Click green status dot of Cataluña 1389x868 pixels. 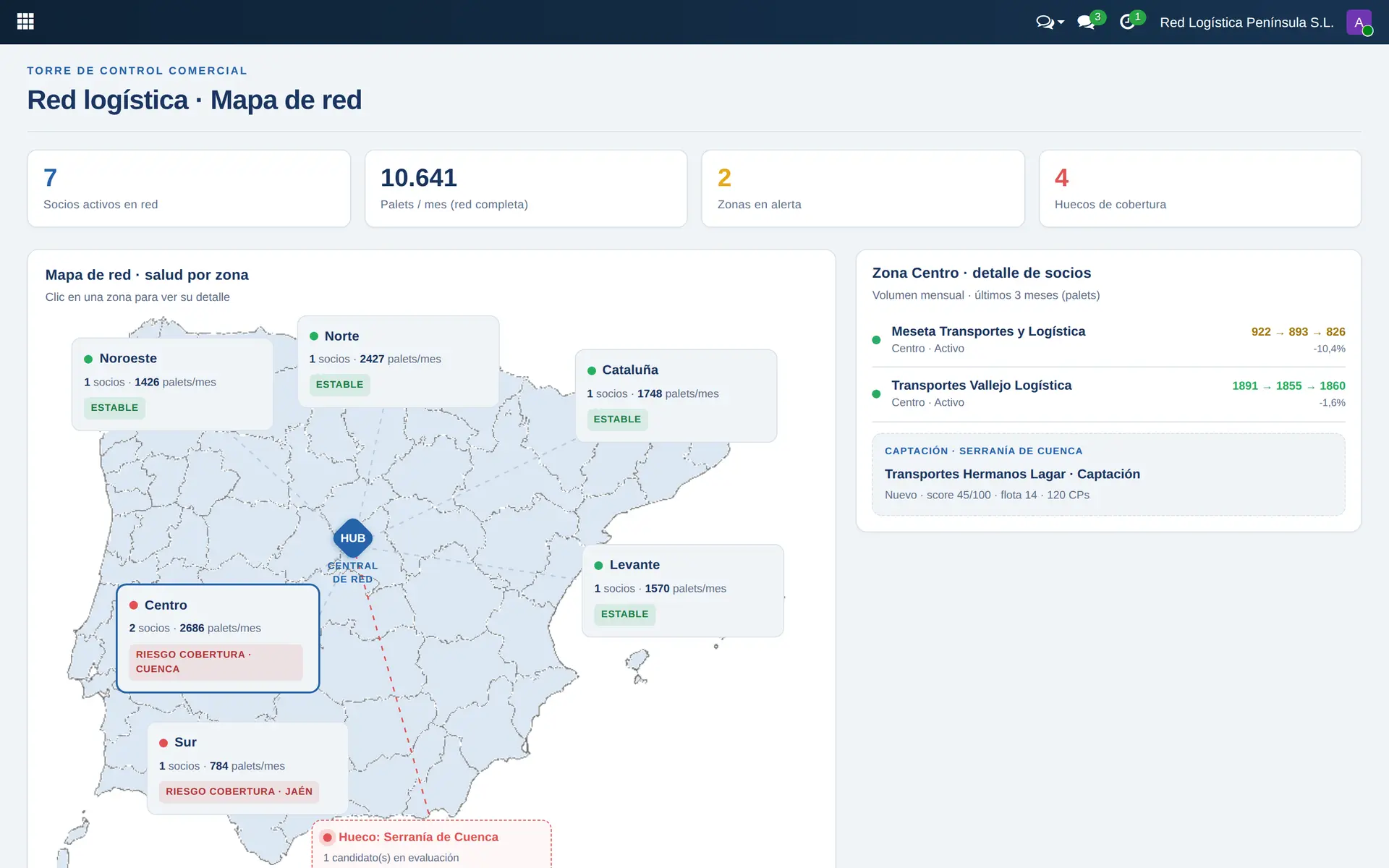[x=592, y=371]
